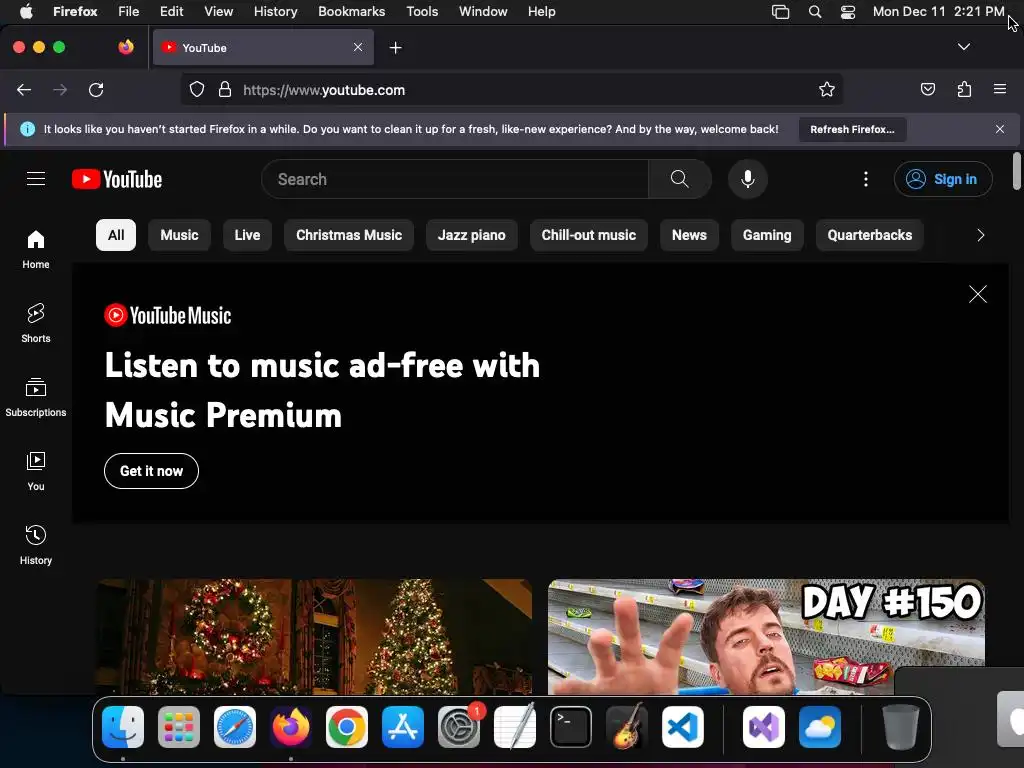This screenshot has height=768, width=1024.
Task: Click the tracking protection shield icon
Action: (197, 89)
